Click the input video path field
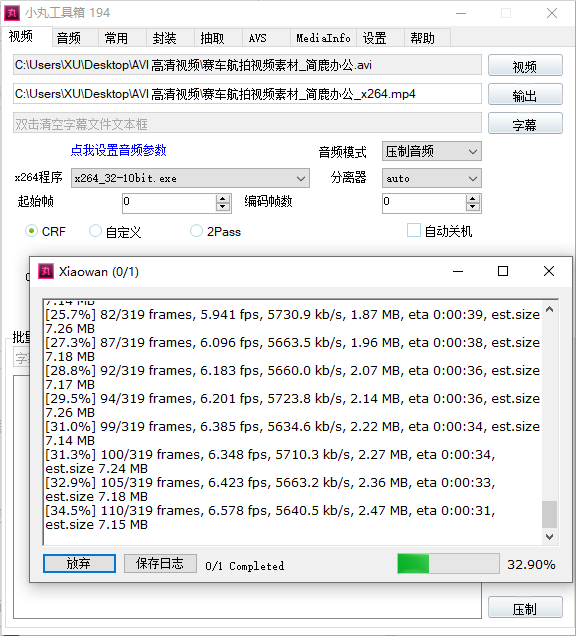576x636 pixels. point(247,65)
